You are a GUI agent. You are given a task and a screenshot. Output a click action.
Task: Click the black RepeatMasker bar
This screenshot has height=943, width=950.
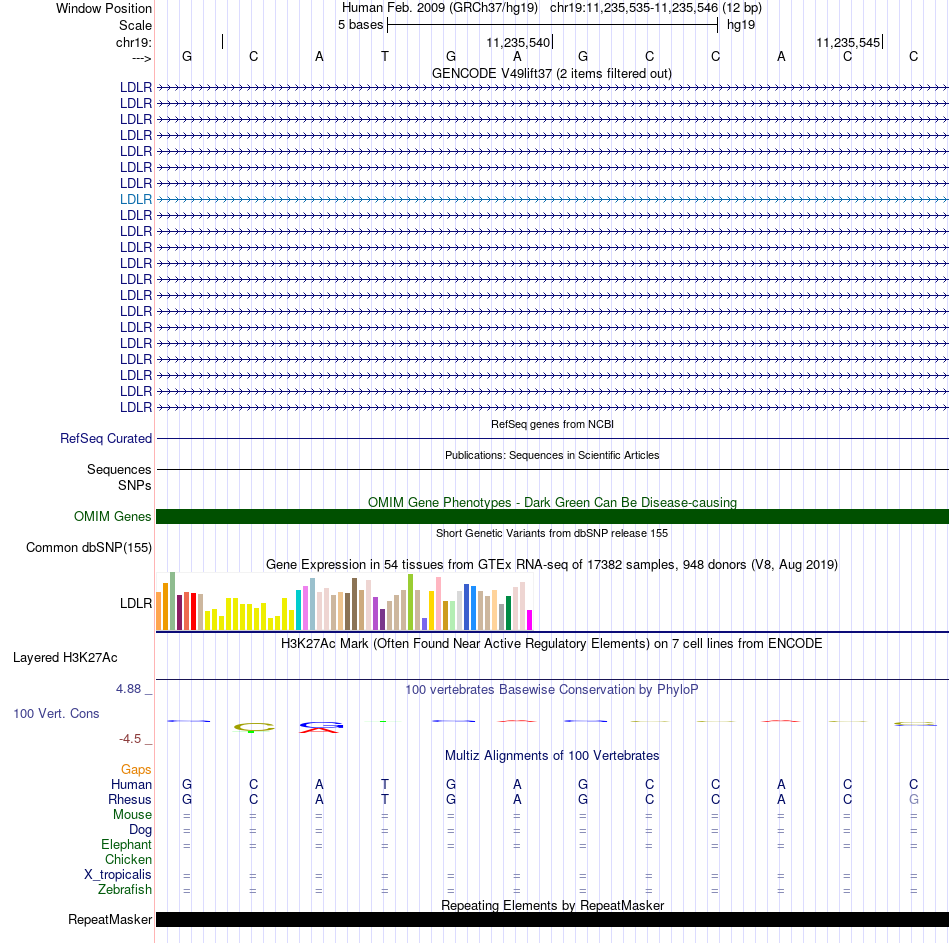552,919
